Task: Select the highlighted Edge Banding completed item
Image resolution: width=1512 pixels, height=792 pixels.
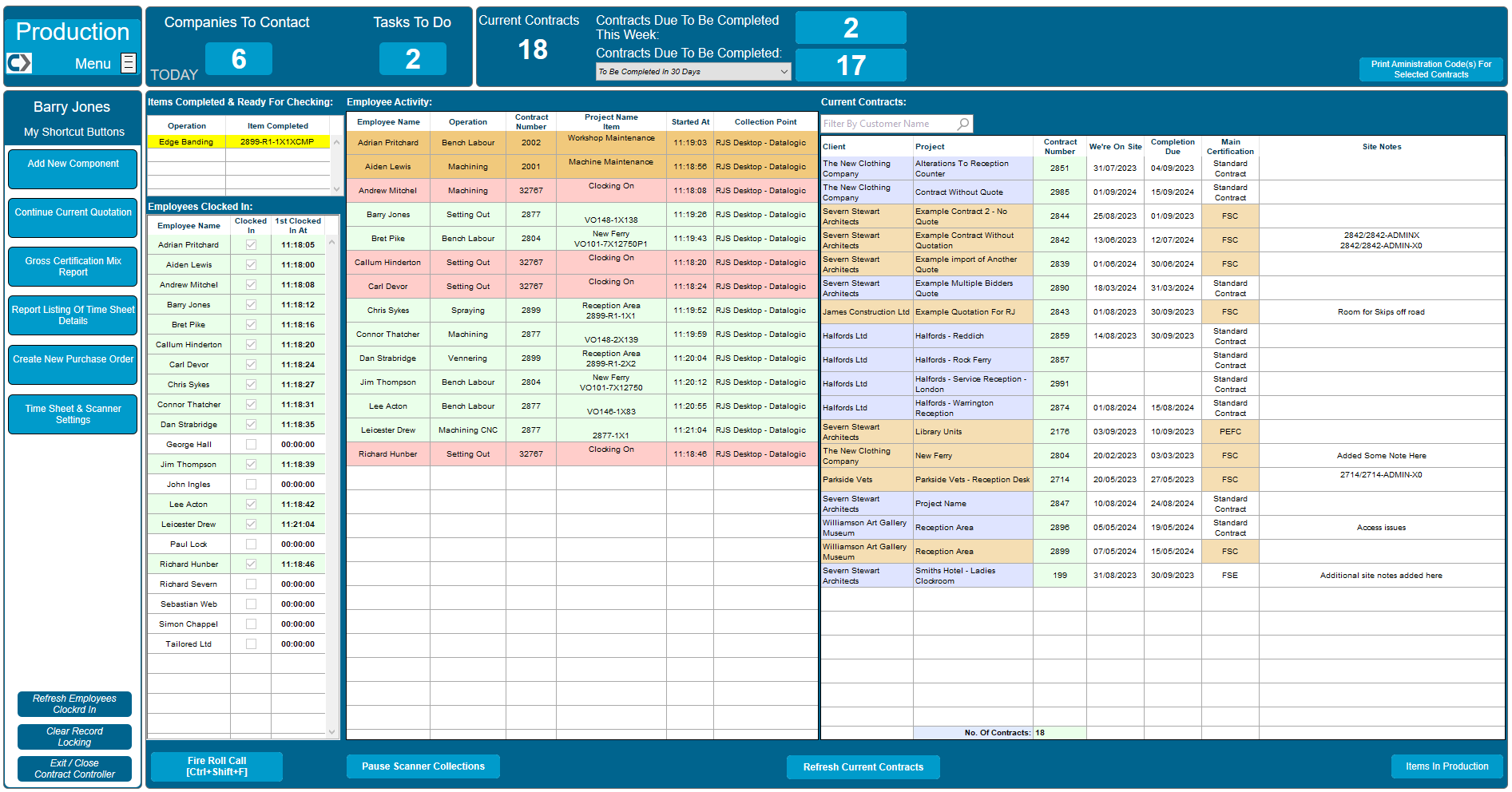Action: (x=237, y=141)
